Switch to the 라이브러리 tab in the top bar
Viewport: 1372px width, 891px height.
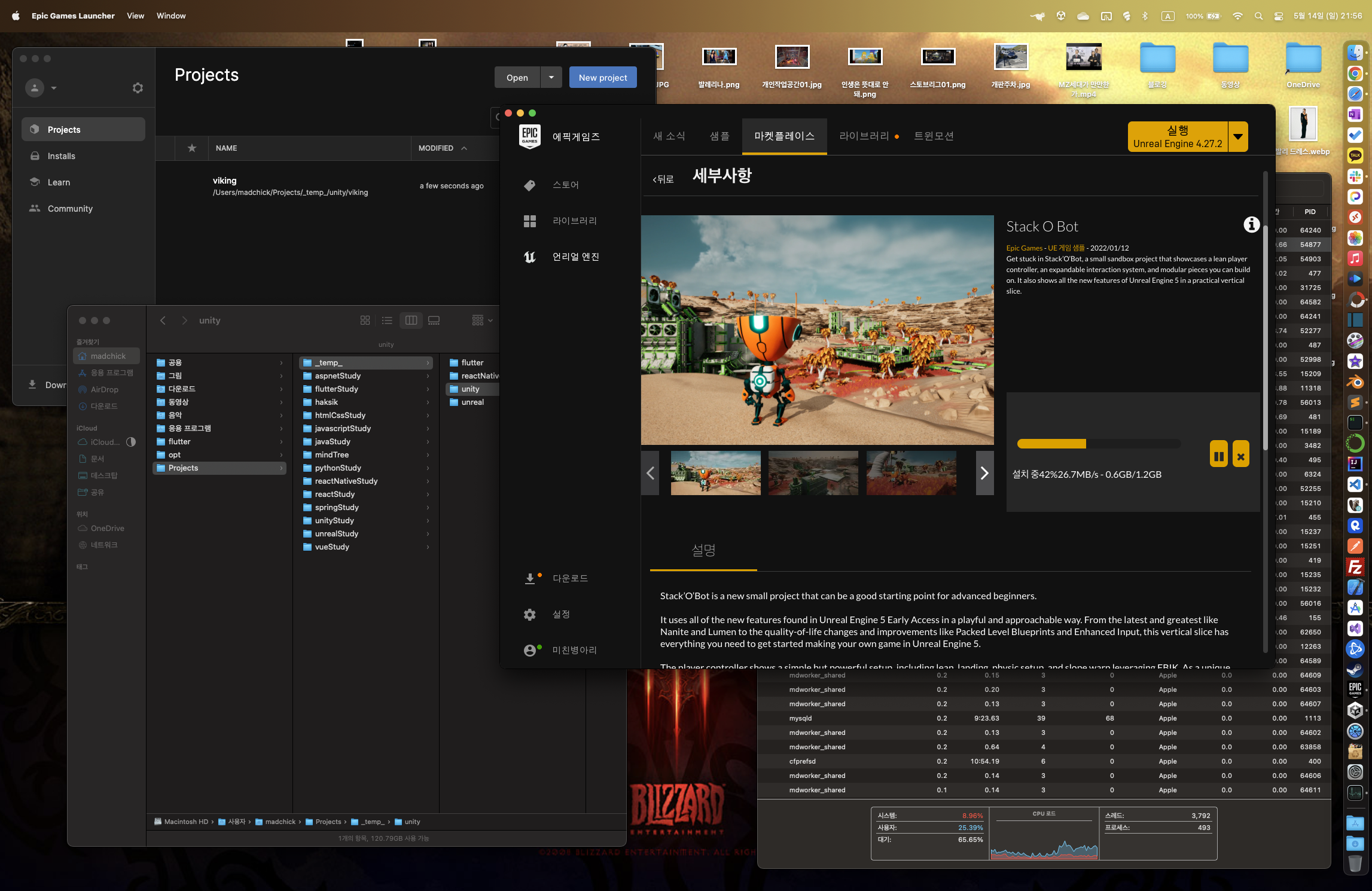click(864, 136)
